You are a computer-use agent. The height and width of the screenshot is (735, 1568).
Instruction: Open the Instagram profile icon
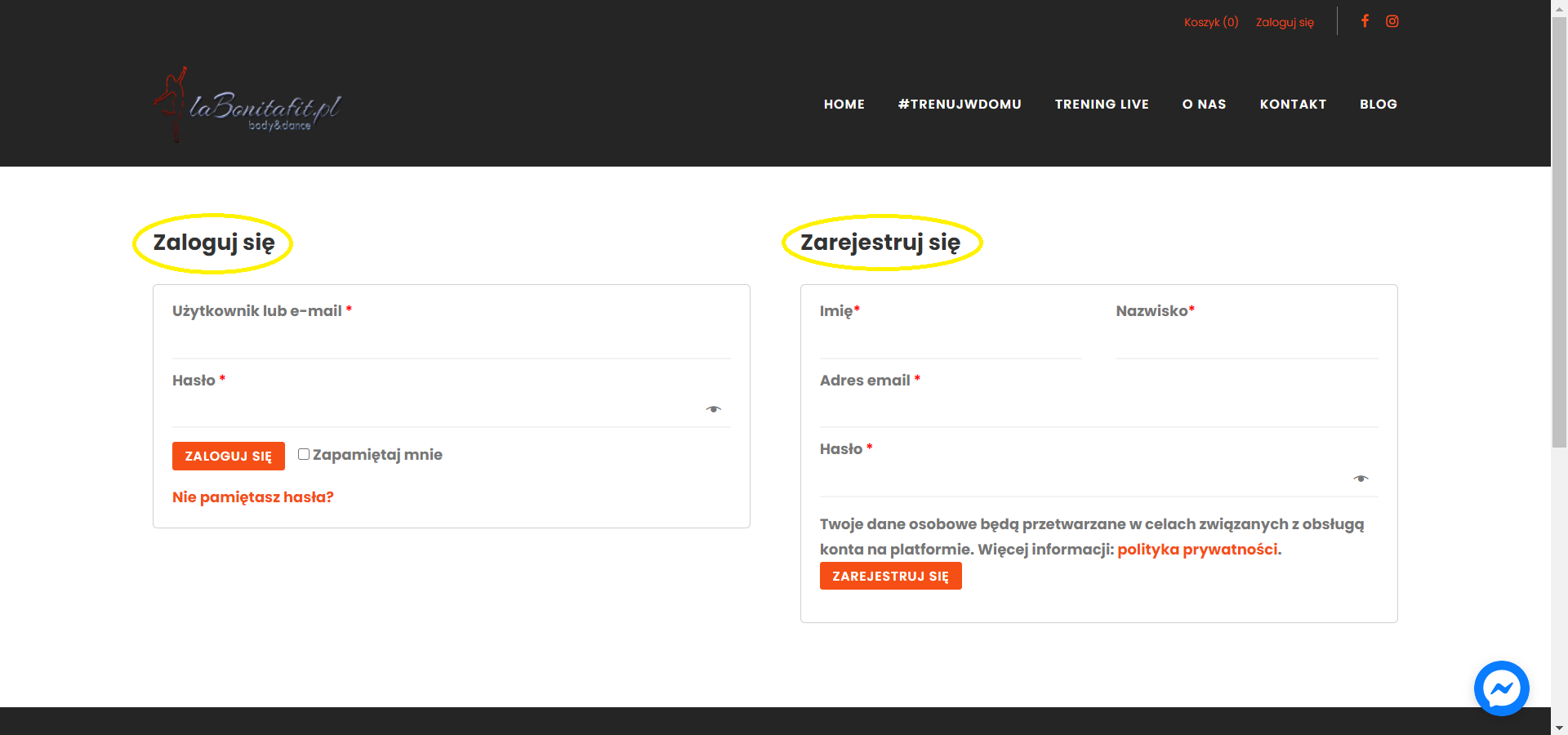pos(1392,21)
